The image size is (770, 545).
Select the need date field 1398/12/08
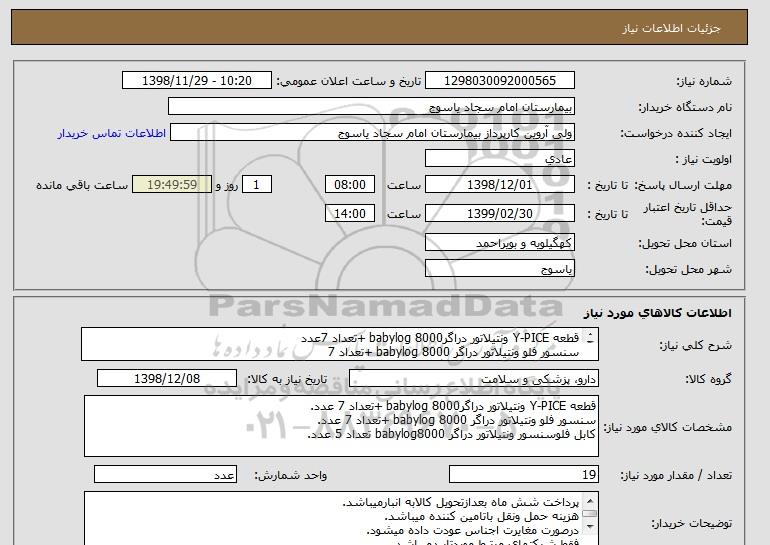(167, 379)
